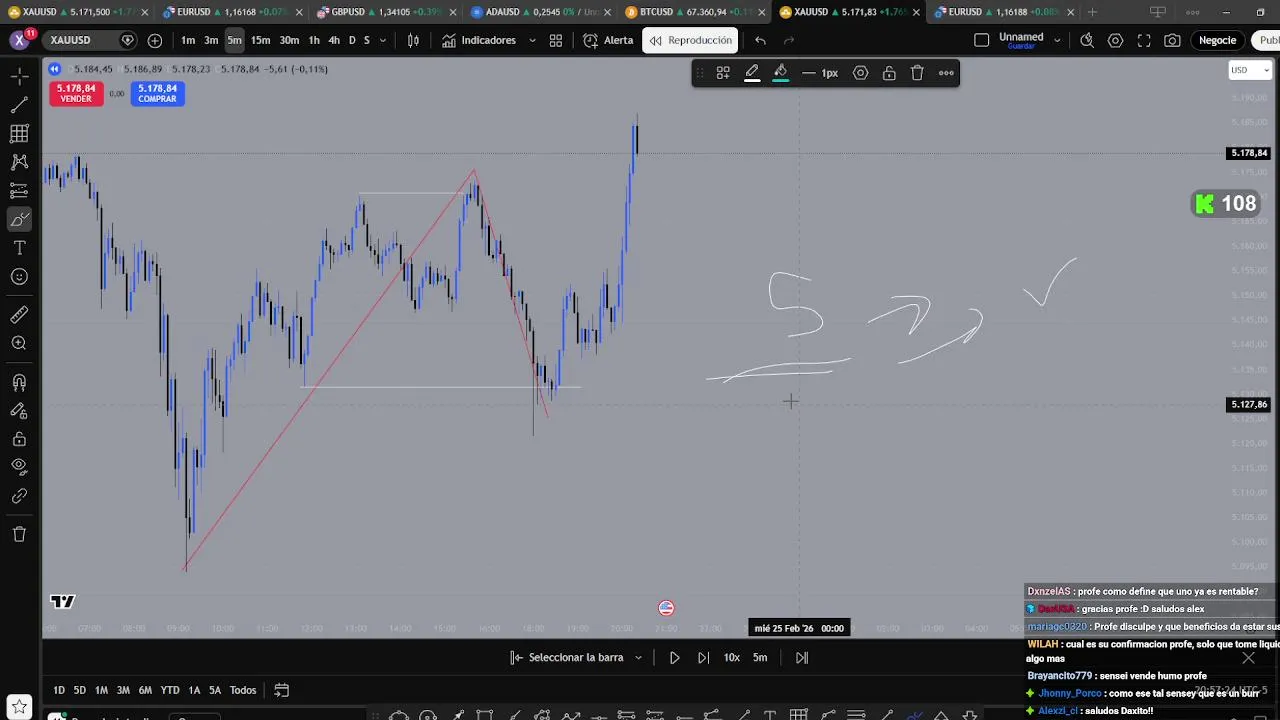Select the Text tool in left sidebar
The height and width of the screenshot is (720, 1280).
(19, 248)
